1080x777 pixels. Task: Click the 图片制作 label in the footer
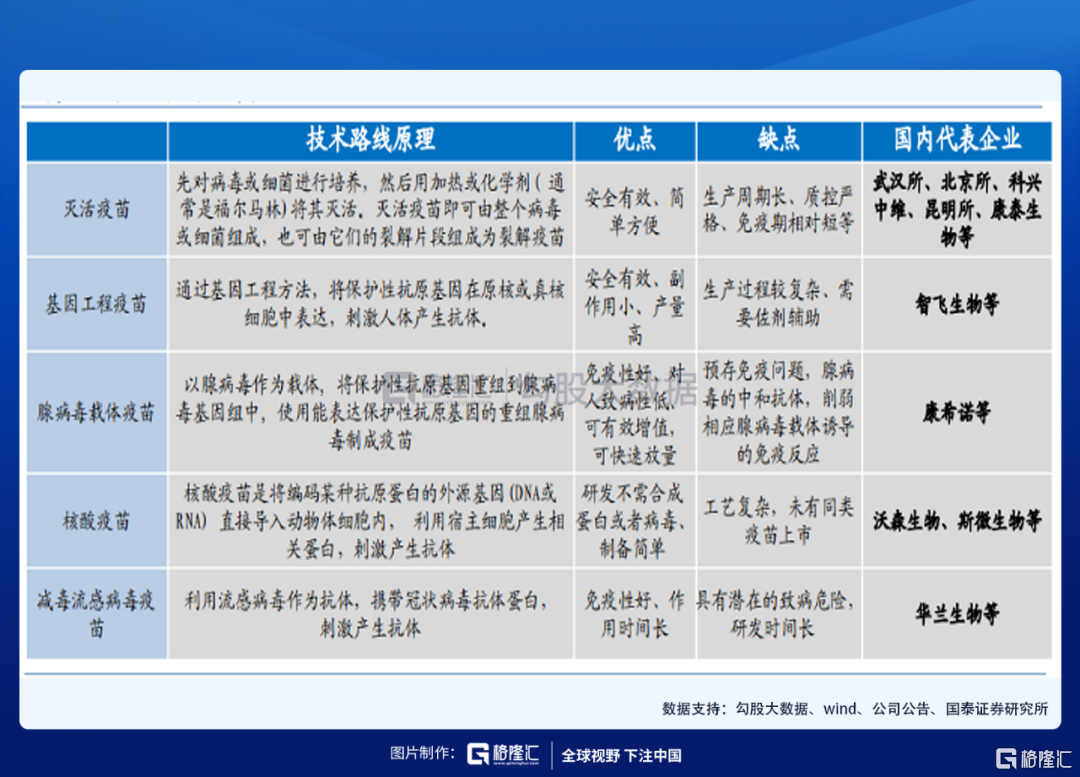pos(422,754)
